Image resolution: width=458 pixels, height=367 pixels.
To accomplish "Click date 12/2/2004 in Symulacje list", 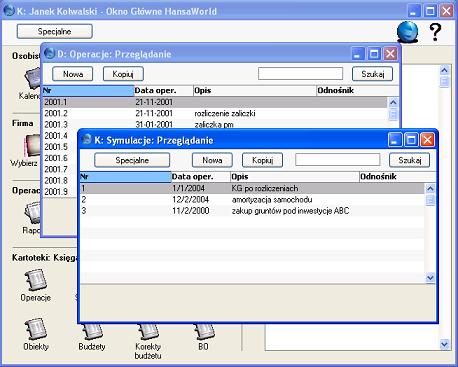I will (190, 200).
